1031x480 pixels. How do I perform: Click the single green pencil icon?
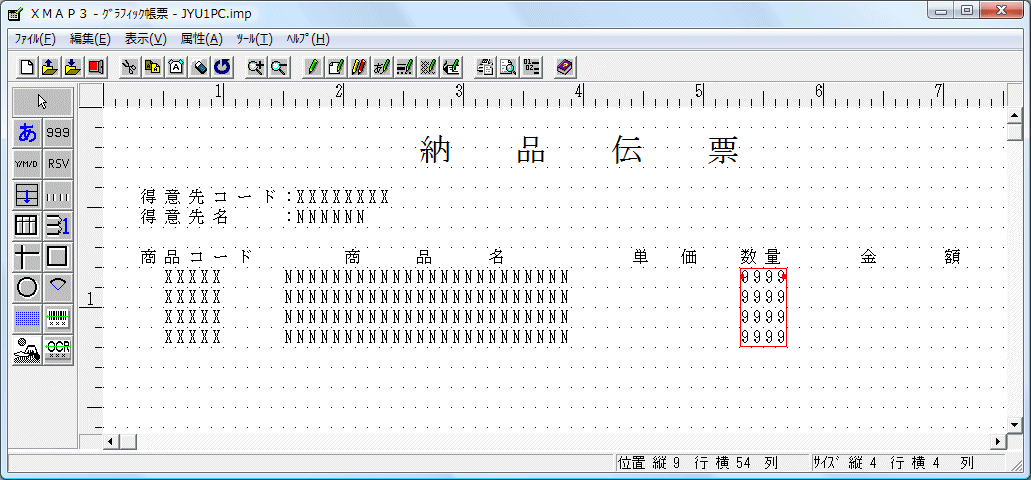click(313, 67)
